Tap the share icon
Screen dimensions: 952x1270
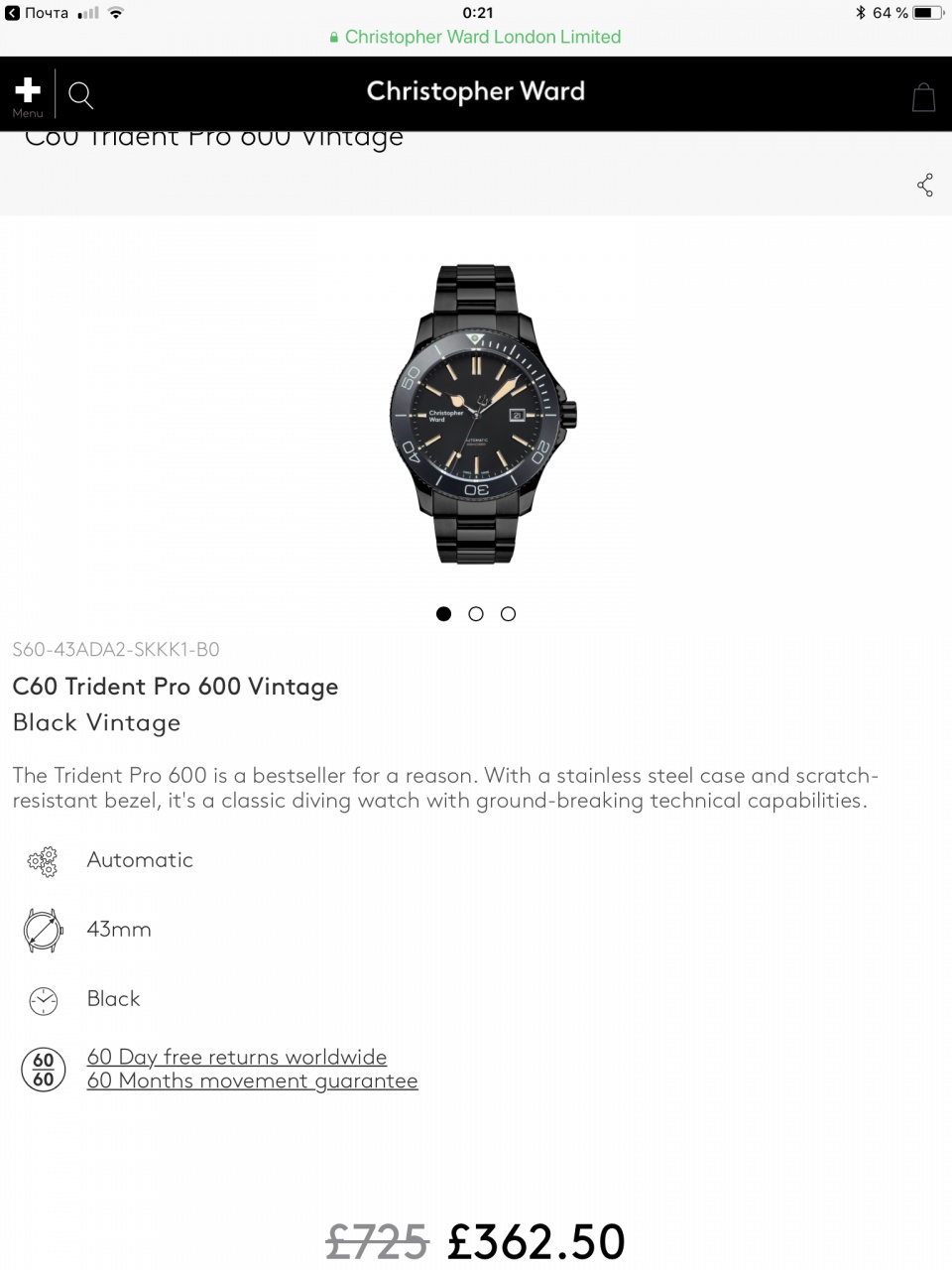[925, 186]
